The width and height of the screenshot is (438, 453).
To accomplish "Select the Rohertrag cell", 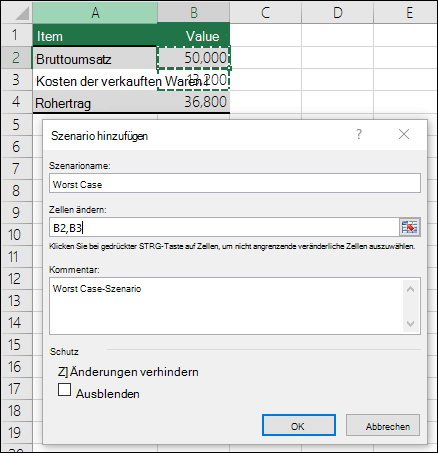I will tap(95, 102).
